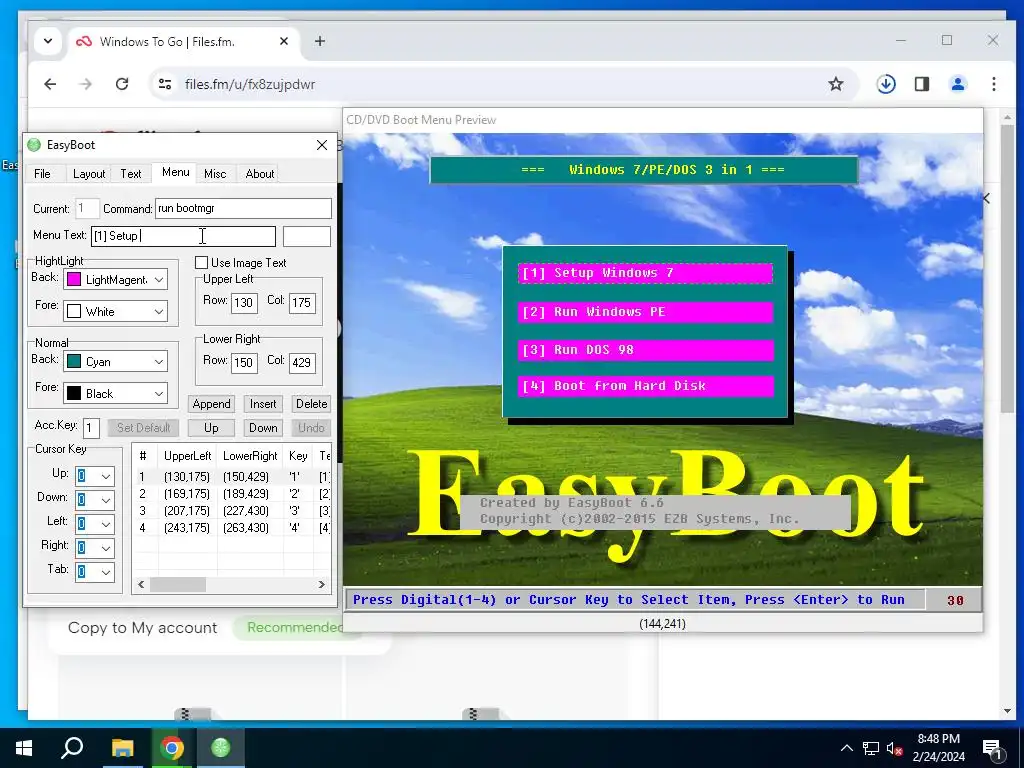
Task: Click [2] Run Windows PE in preview
Action: (646, 312)
